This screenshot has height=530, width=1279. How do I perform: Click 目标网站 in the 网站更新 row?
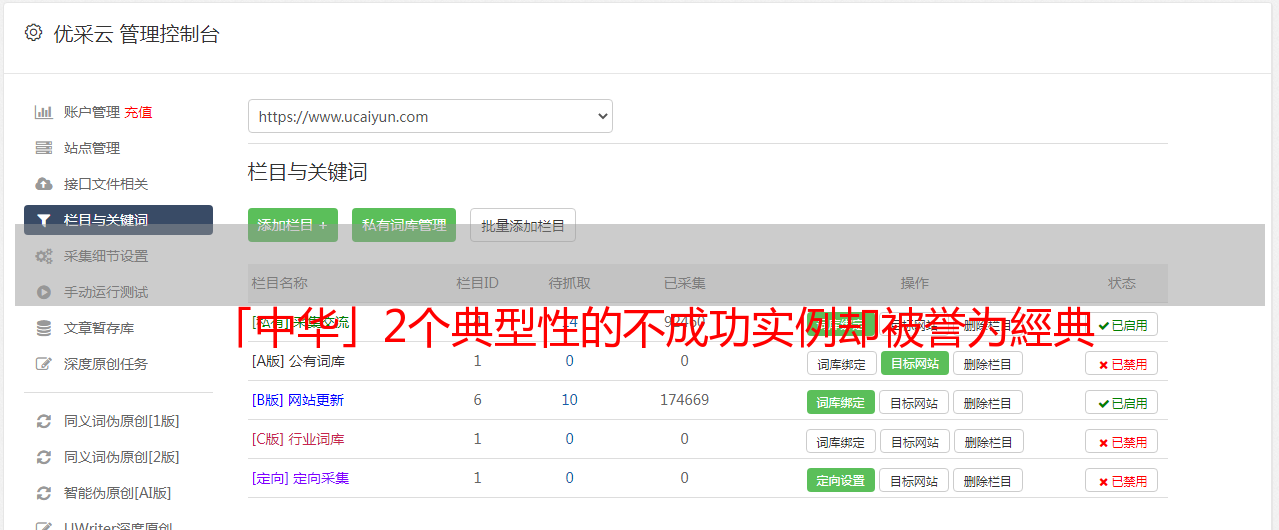click(x=915, y=403)
